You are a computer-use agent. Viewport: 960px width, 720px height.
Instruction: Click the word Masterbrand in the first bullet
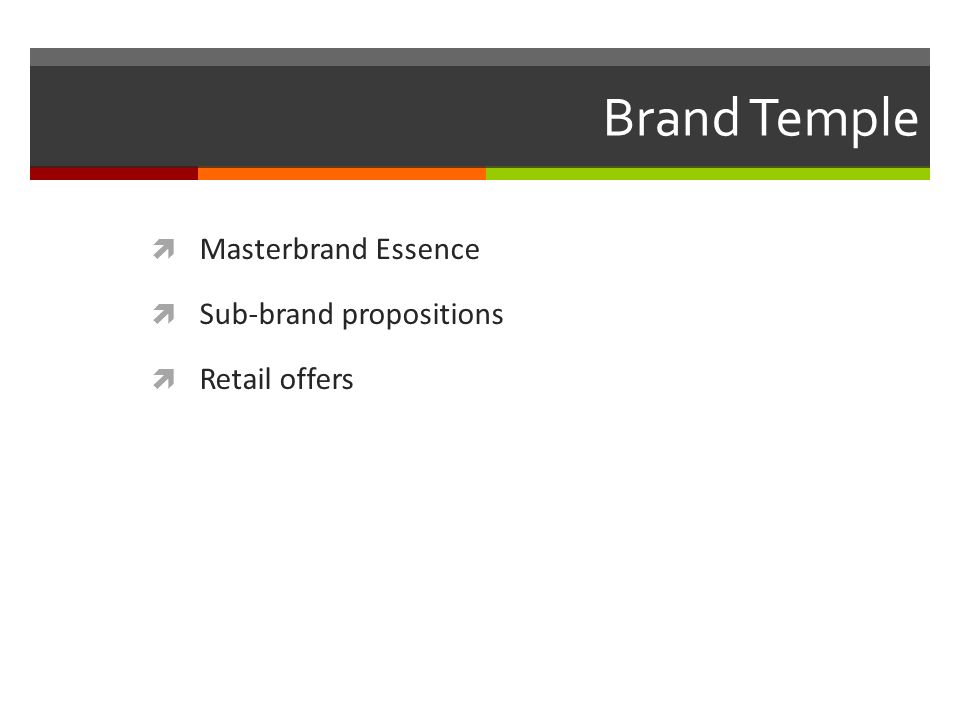283,249
